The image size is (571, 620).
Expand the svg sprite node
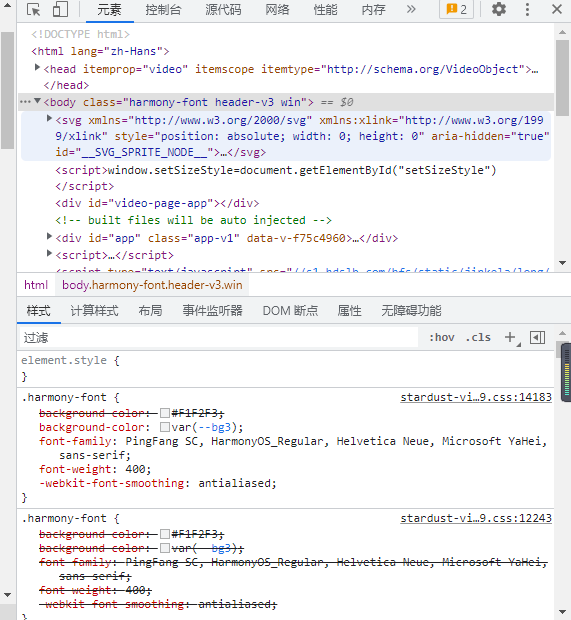pyautogui.click(x=49, y=118)
